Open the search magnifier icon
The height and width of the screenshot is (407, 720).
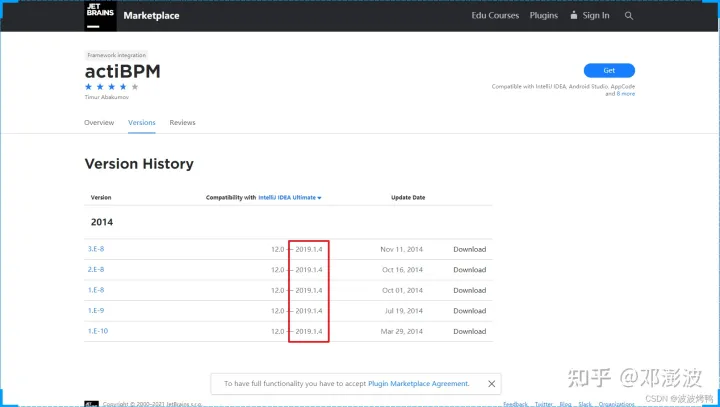click(x=629, y=16)
